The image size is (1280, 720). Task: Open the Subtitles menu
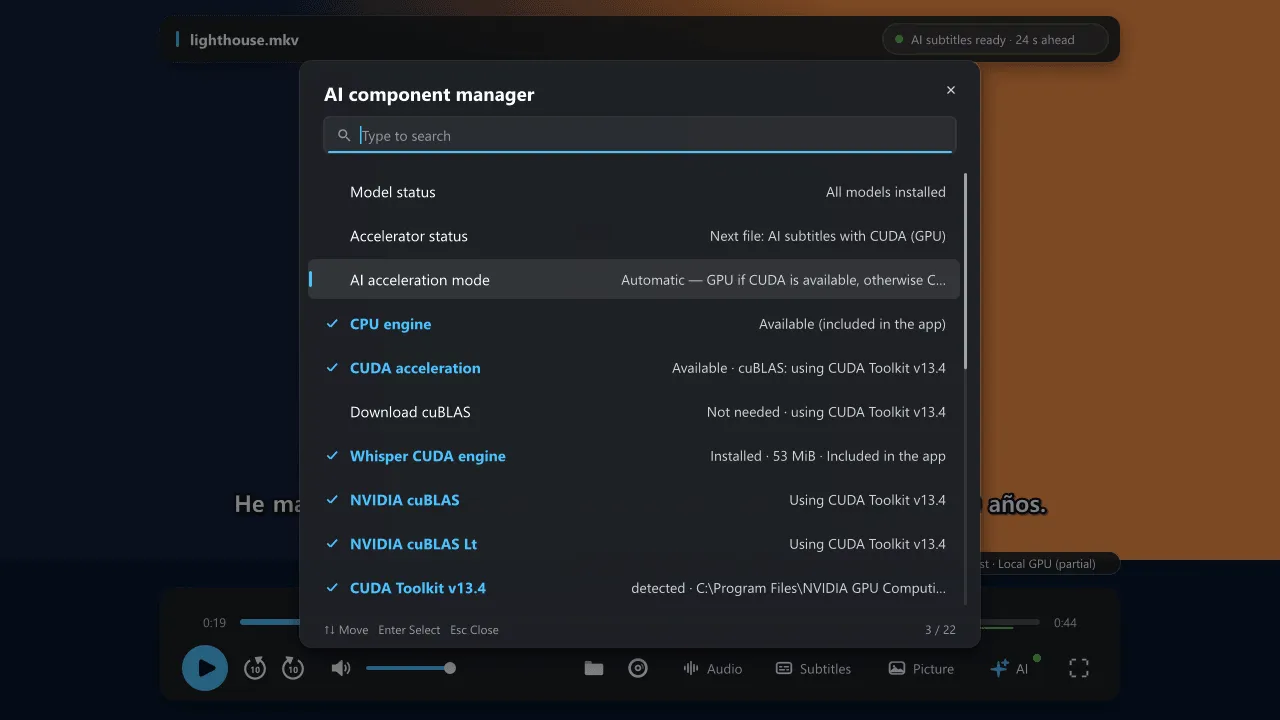(x=813, y=669)
